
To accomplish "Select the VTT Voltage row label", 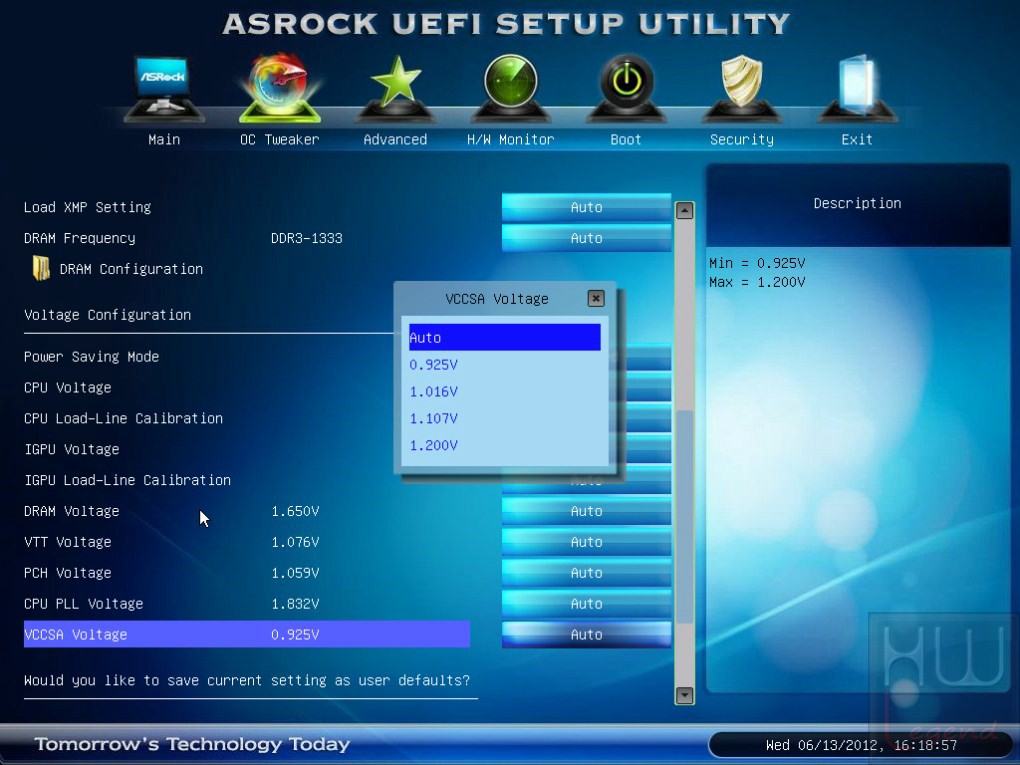I will [x=67, y=542].
